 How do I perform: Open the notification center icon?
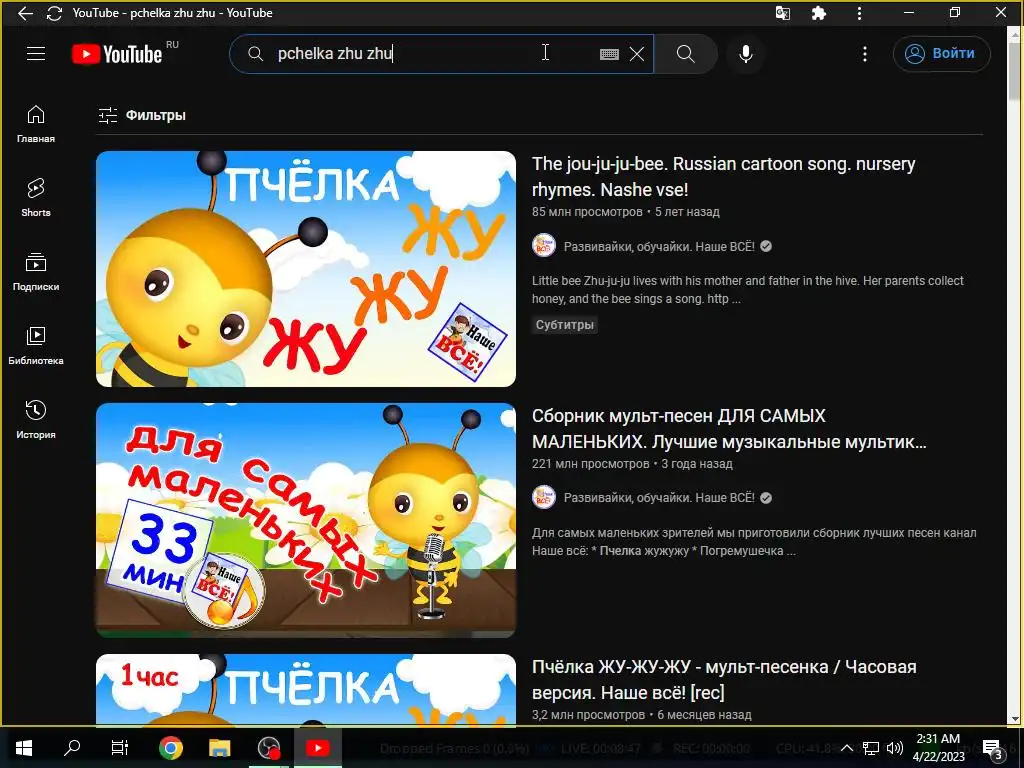pyautogui.click(x=992, y=748)
